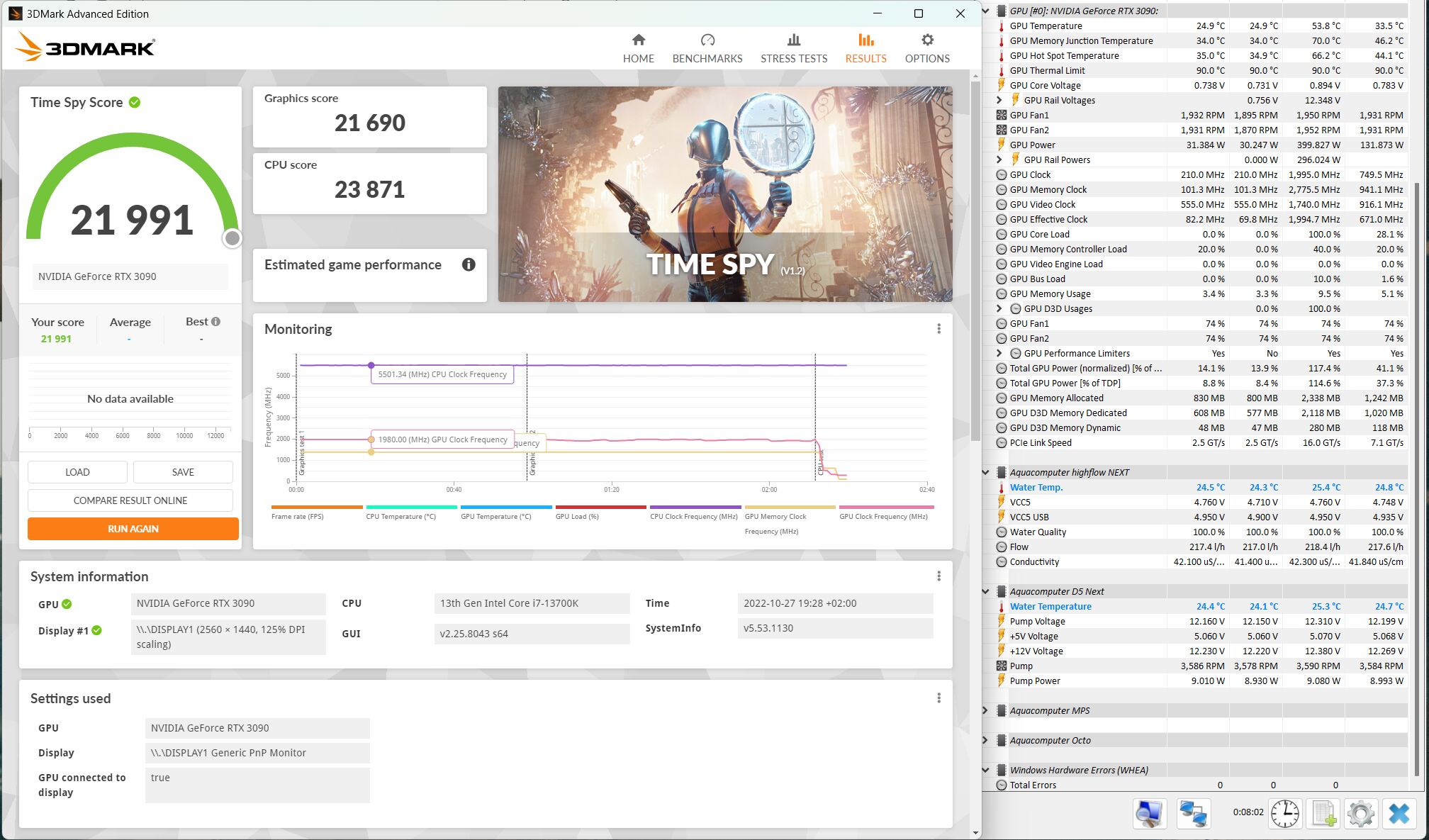1429x840 pixels.
Task: Expand GPU Rail Voltages
Action: pyautogui.click(x=999, y=100)
